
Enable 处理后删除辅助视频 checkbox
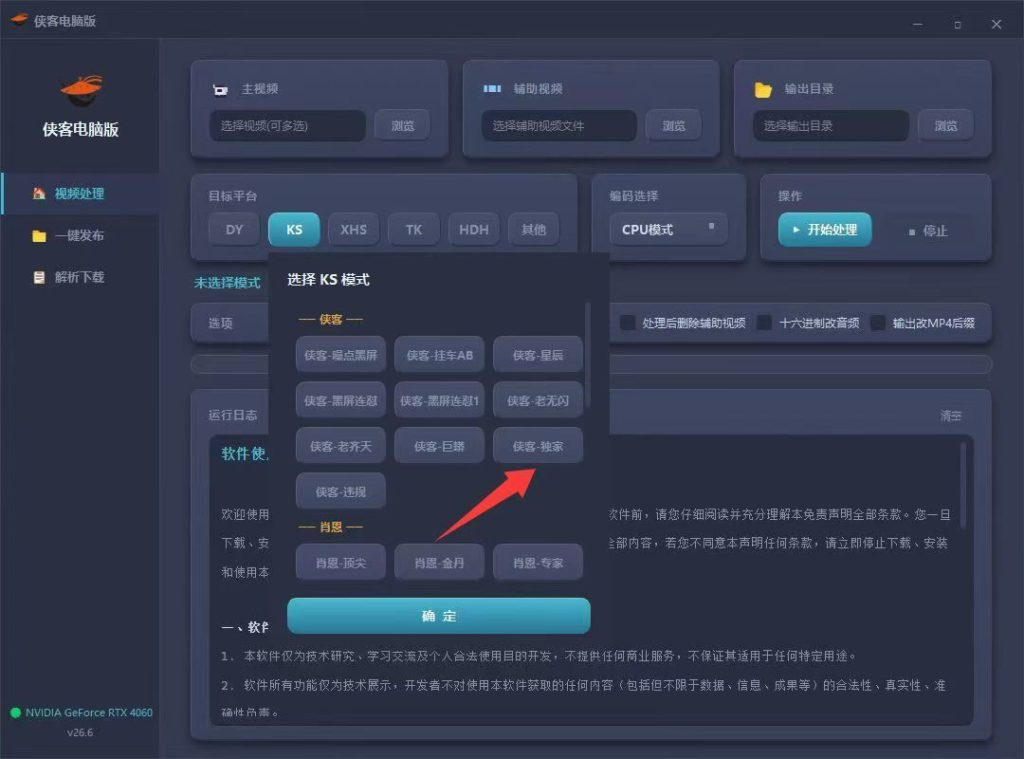(x=628, y=323)
